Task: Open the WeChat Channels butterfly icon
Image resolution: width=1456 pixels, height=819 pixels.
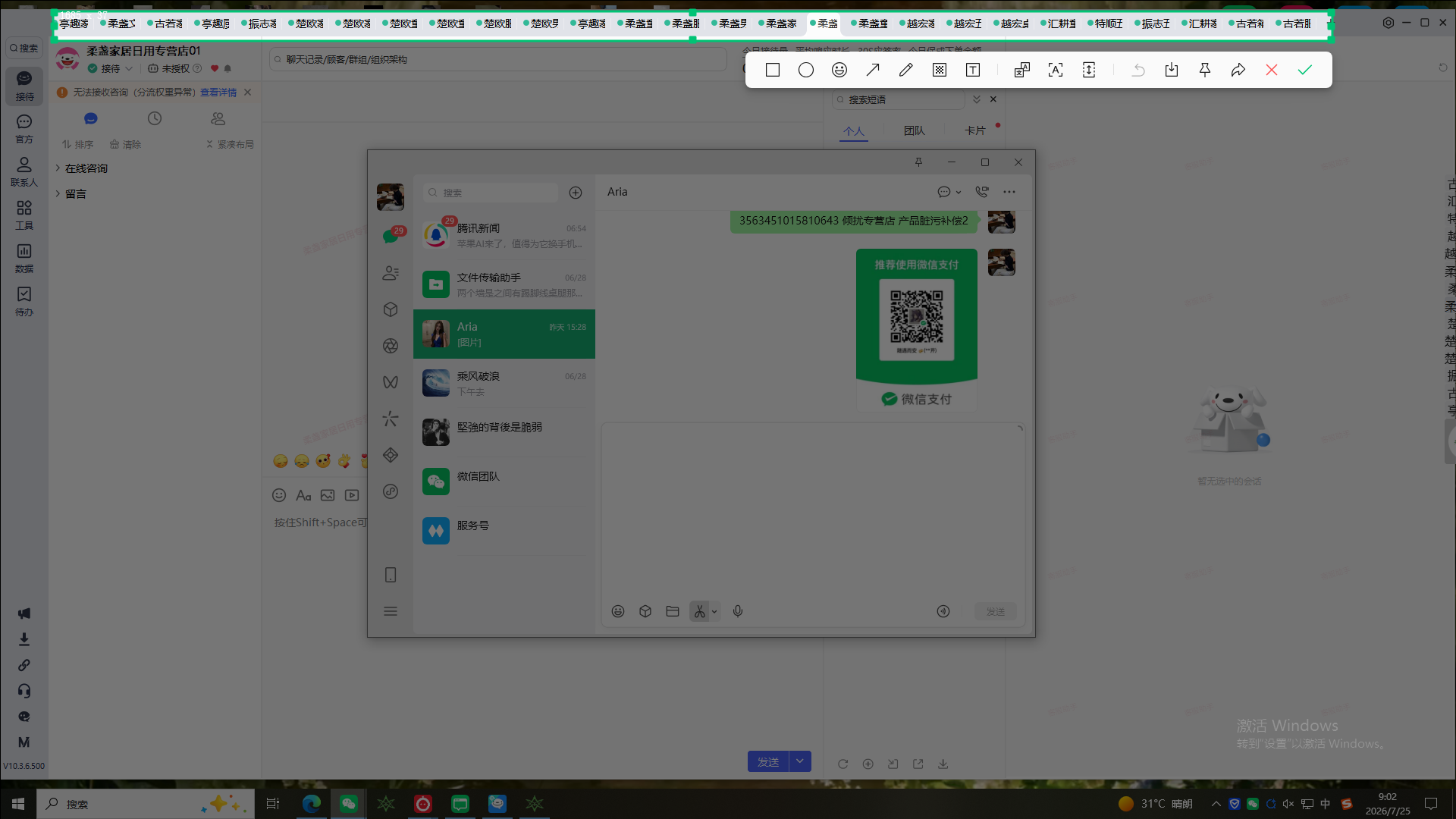Action: [391, 382]
